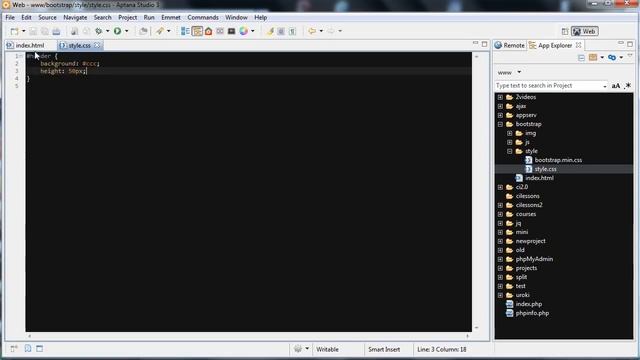Click the orange house home icon

(x=209, y=31)
